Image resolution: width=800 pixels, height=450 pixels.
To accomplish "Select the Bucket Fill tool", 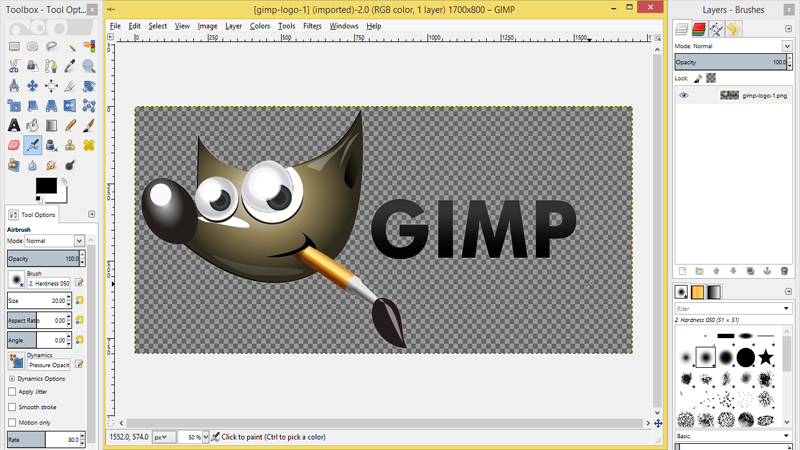I will pos(33,125).
